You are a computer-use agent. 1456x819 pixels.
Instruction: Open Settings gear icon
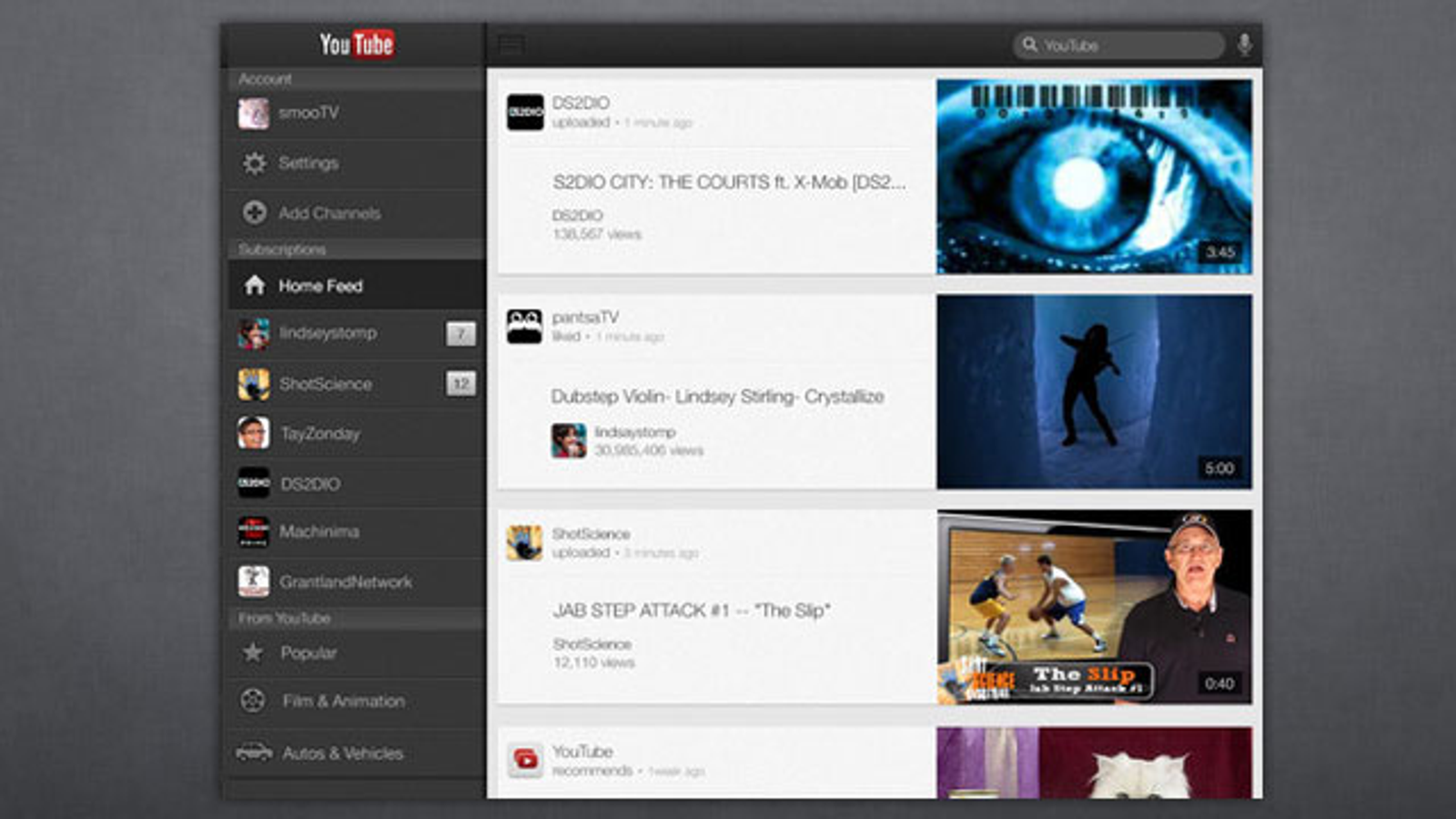[x=254, y=163]
